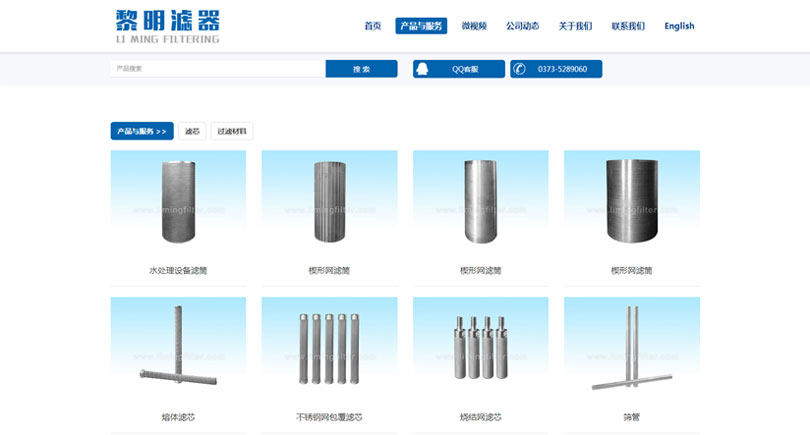Open the 烧结网滤芯 product thumbnail

click(x=480, y=350)
